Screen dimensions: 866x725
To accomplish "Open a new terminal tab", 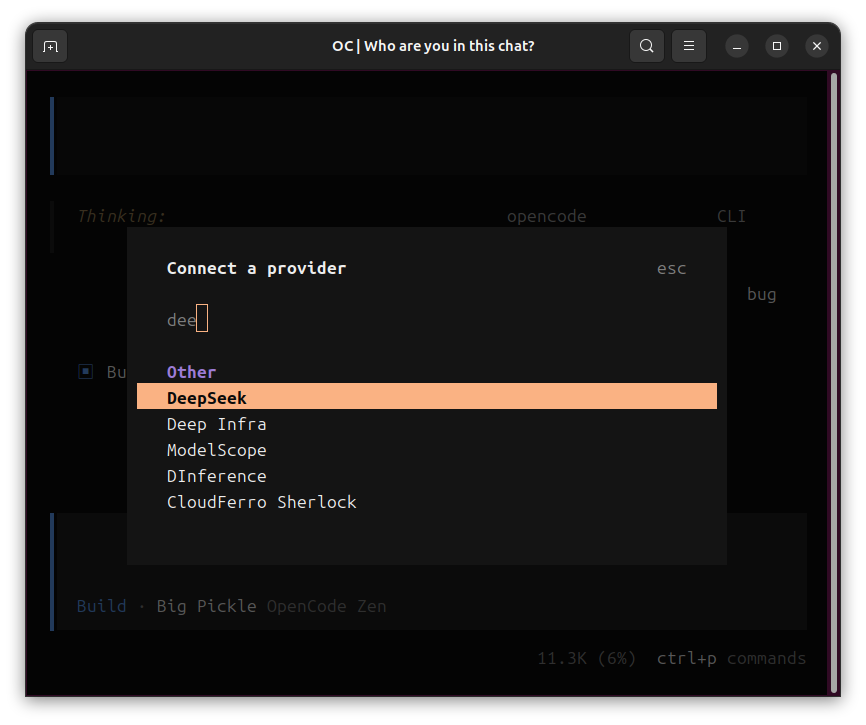I will 50,46.
